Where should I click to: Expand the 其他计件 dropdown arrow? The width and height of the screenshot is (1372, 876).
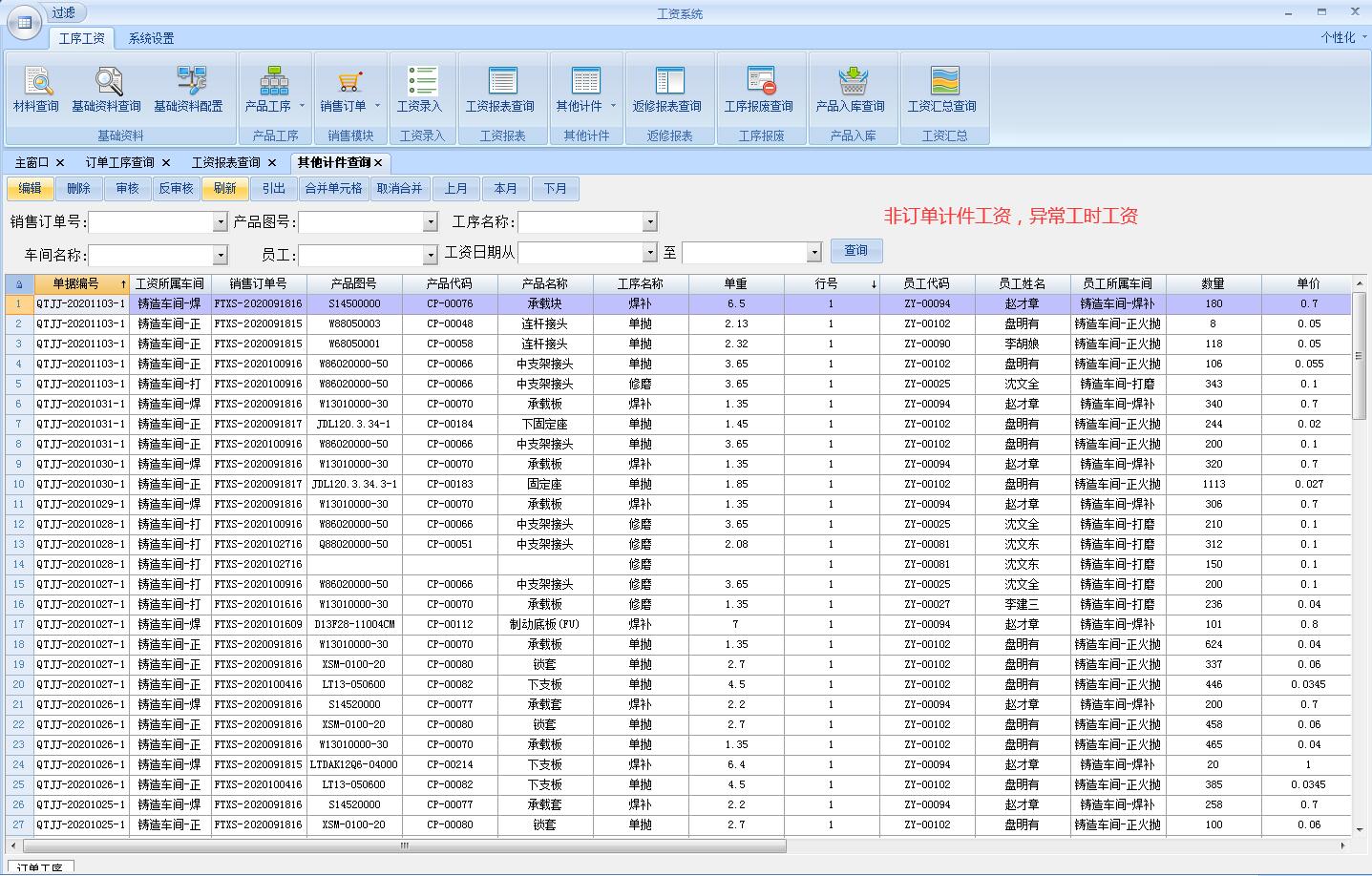point(613,106)
